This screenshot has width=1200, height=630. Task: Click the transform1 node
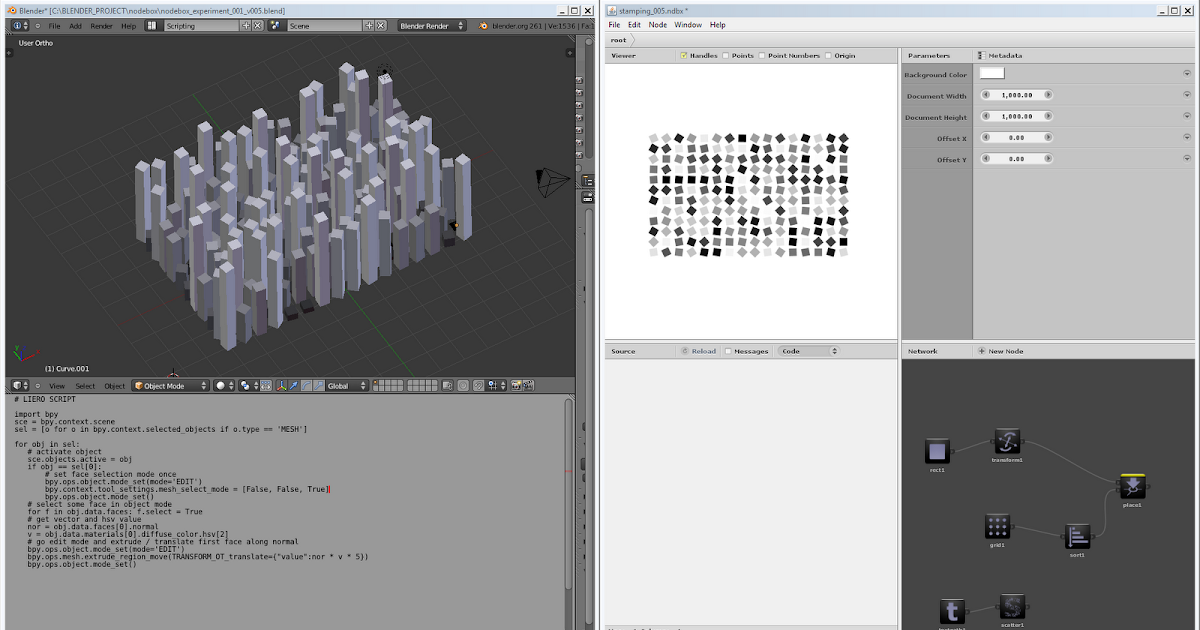point(1006,440)
